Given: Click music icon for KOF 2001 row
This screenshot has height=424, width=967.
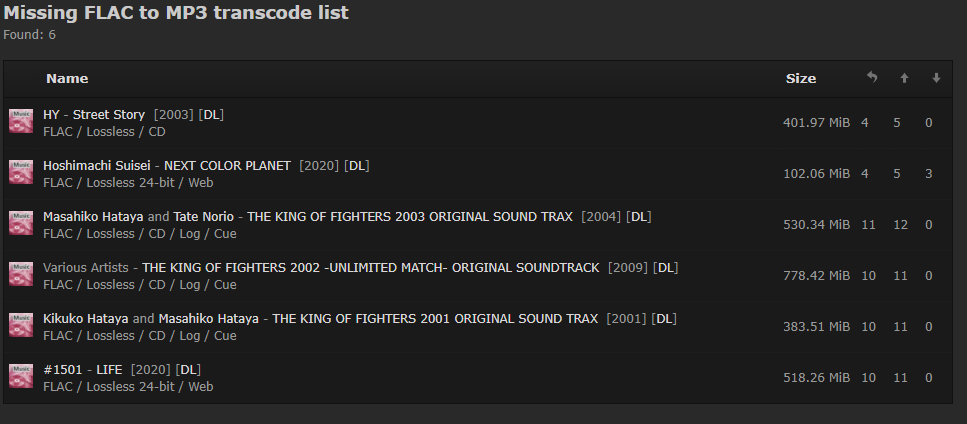Looking at the screenshot, I should pyautogui.click(x=21, y=326).
